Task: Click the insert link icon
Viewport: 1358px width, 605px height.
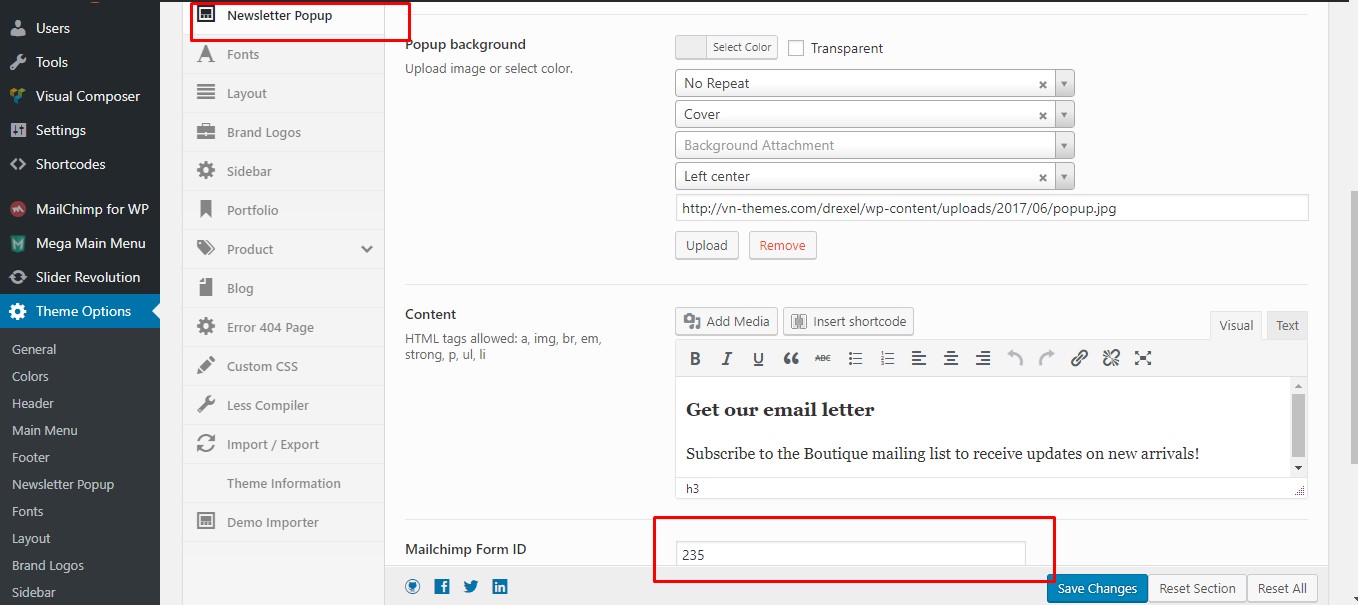Action: (1079, 358)
